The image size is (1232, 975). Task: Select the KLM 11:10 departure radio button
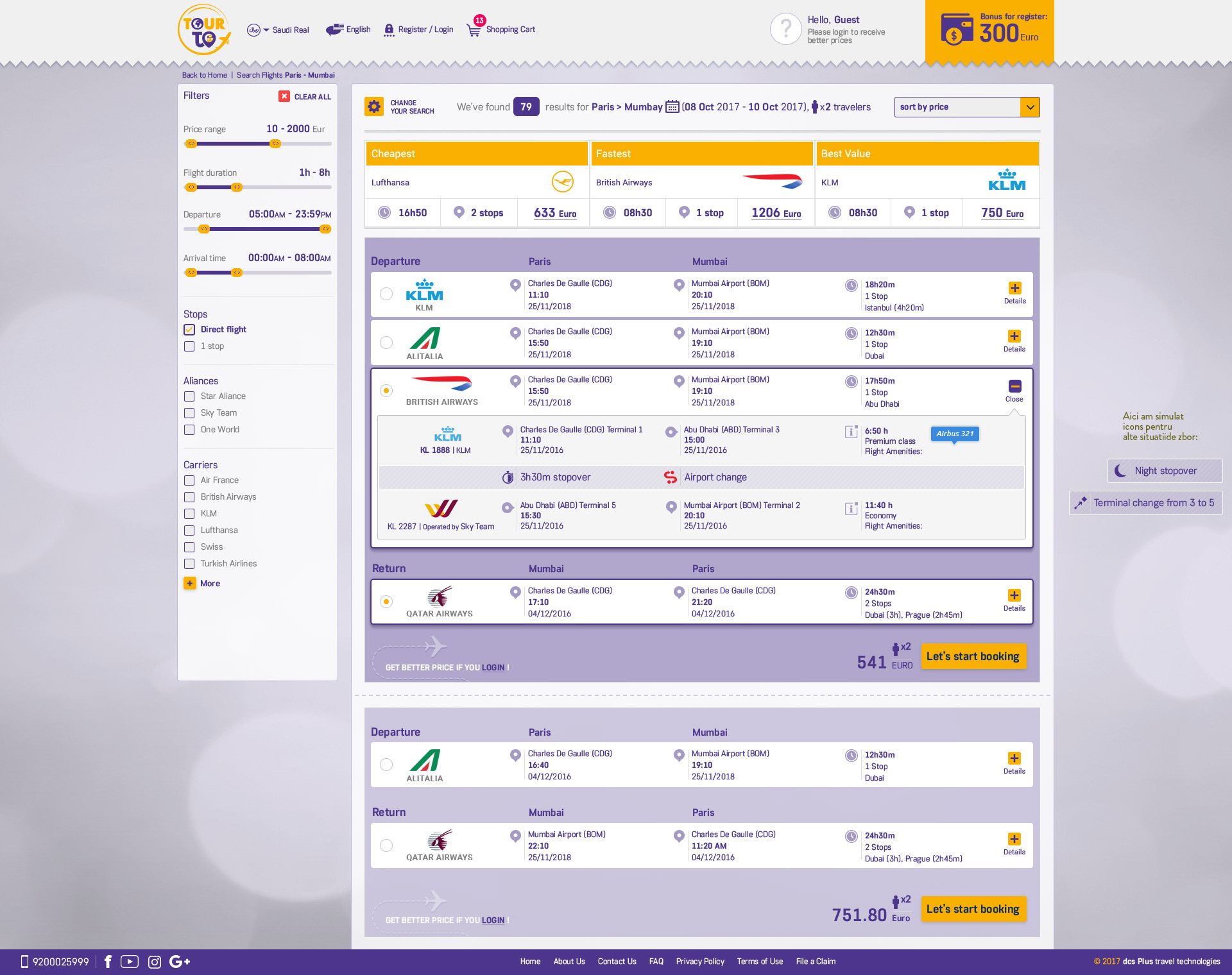point(386,294)
